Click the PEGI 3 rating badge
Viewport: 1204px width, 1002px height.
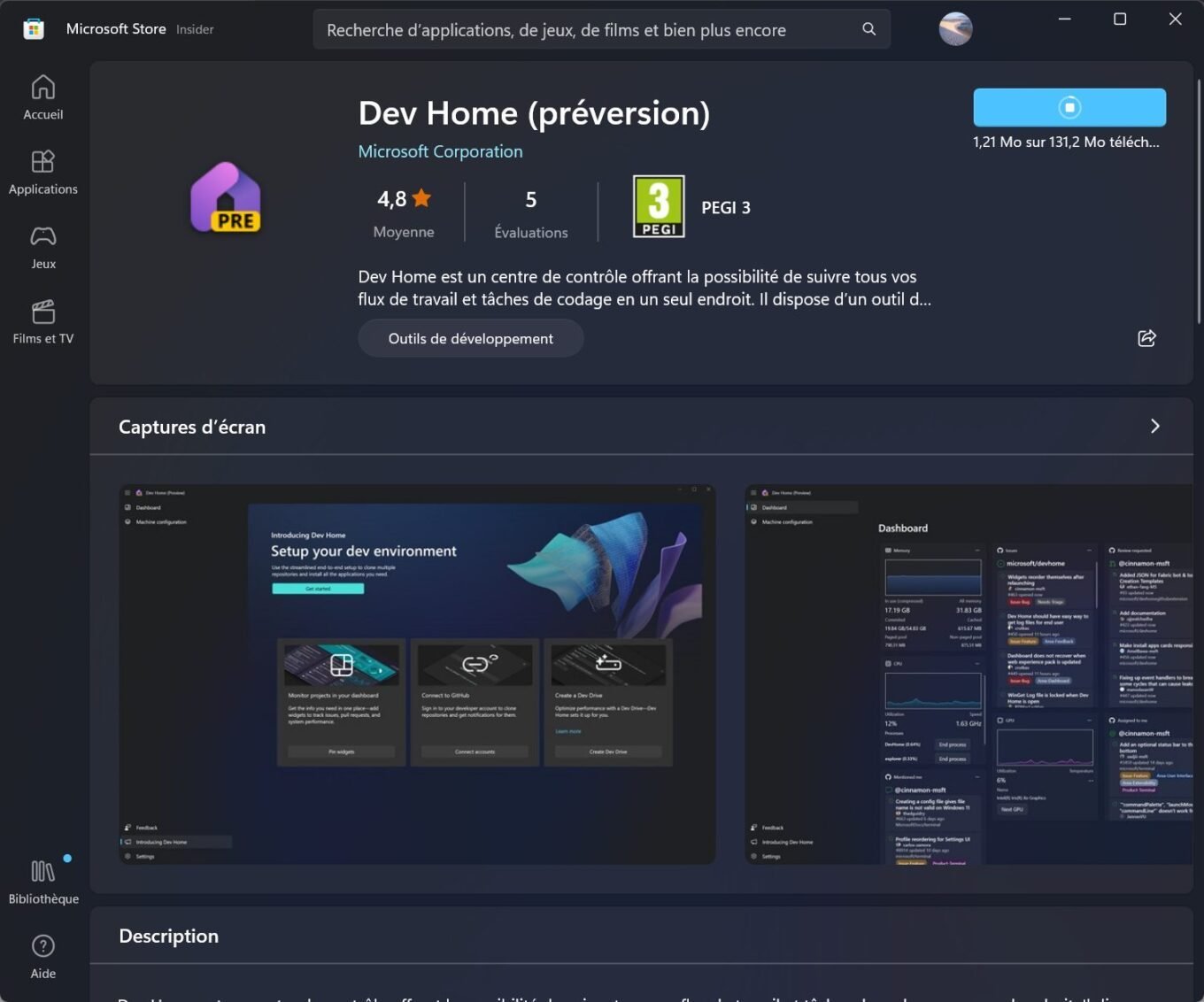[x=659, y=206]
